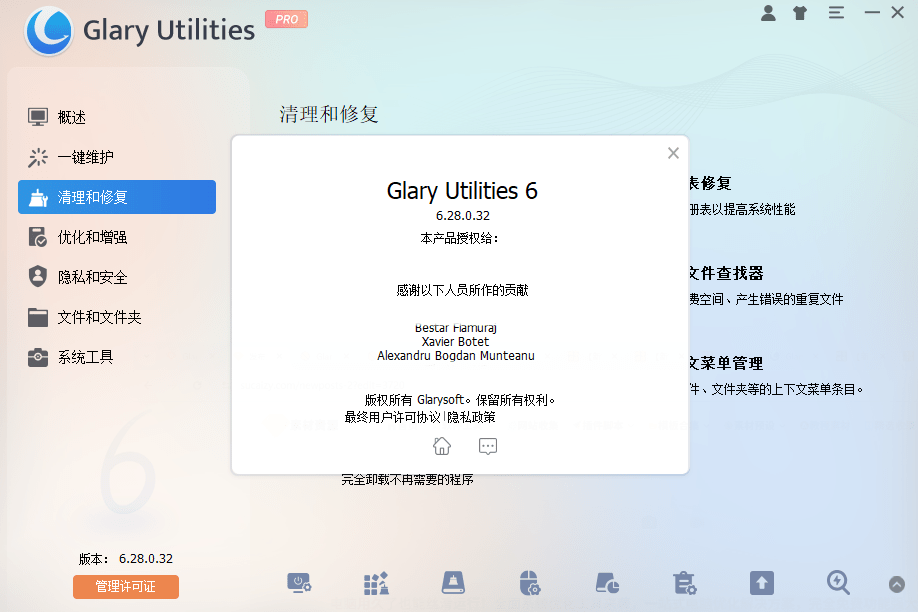Open the registry blocks cleaner icon
Screen dimensions: 918x612
376,583
